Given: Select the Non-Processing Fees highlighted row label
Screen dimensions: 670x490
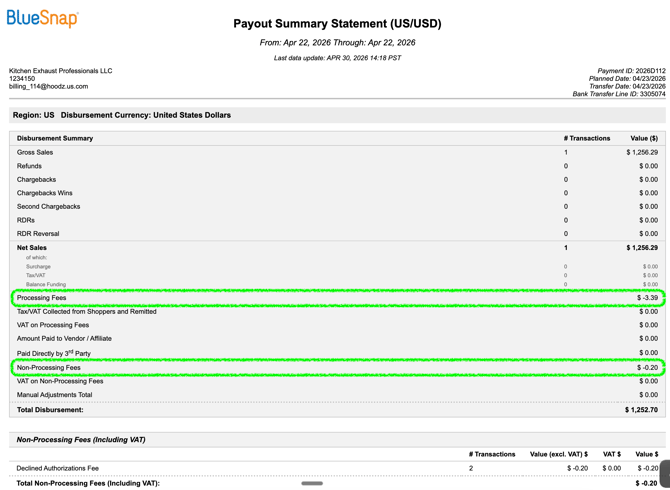Looking at the screenshot, I should point(49,367).
